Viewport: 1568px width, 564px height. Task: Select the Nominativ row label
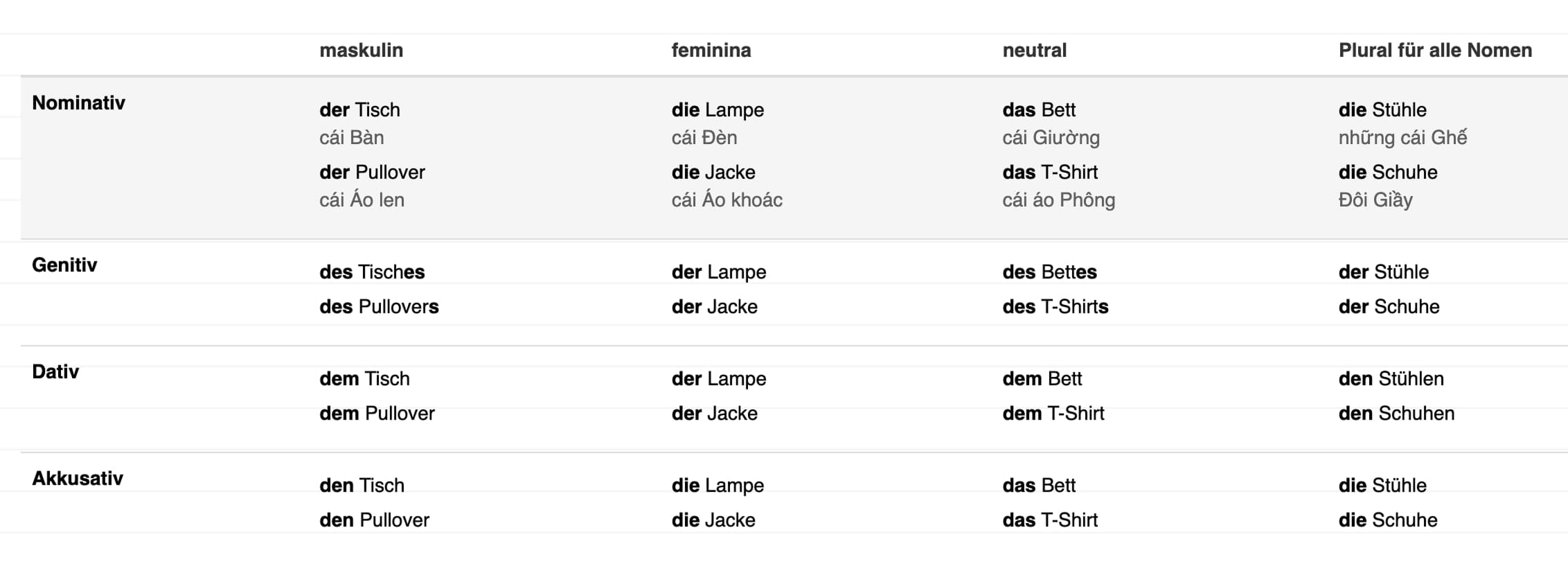(x=78, y=103)
